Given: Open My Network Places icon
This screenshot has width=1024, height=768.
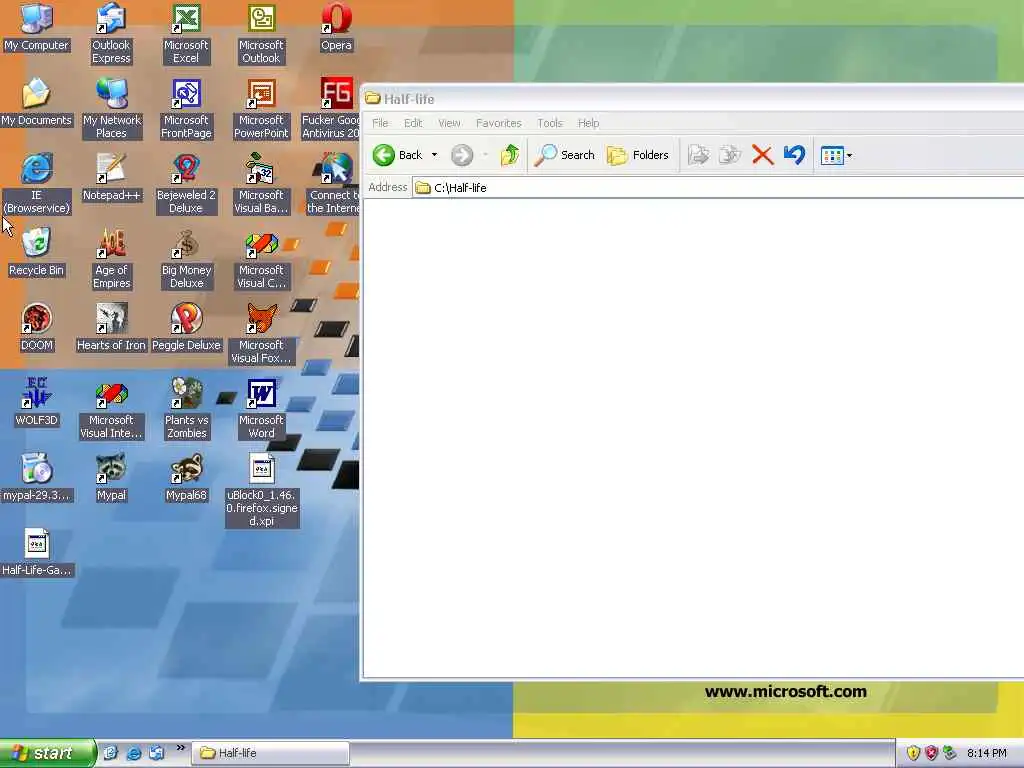Looking at the screenshot, I should tap(111, 109).
